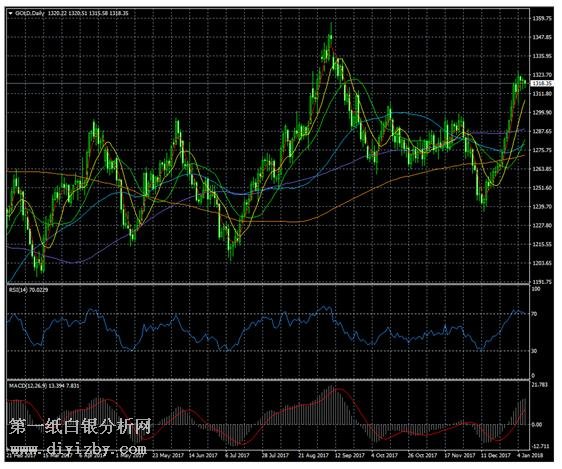Screen dimensions: 562x469
Task: Click the 12 Sep 2017 date label
Action: click(349, 455)
